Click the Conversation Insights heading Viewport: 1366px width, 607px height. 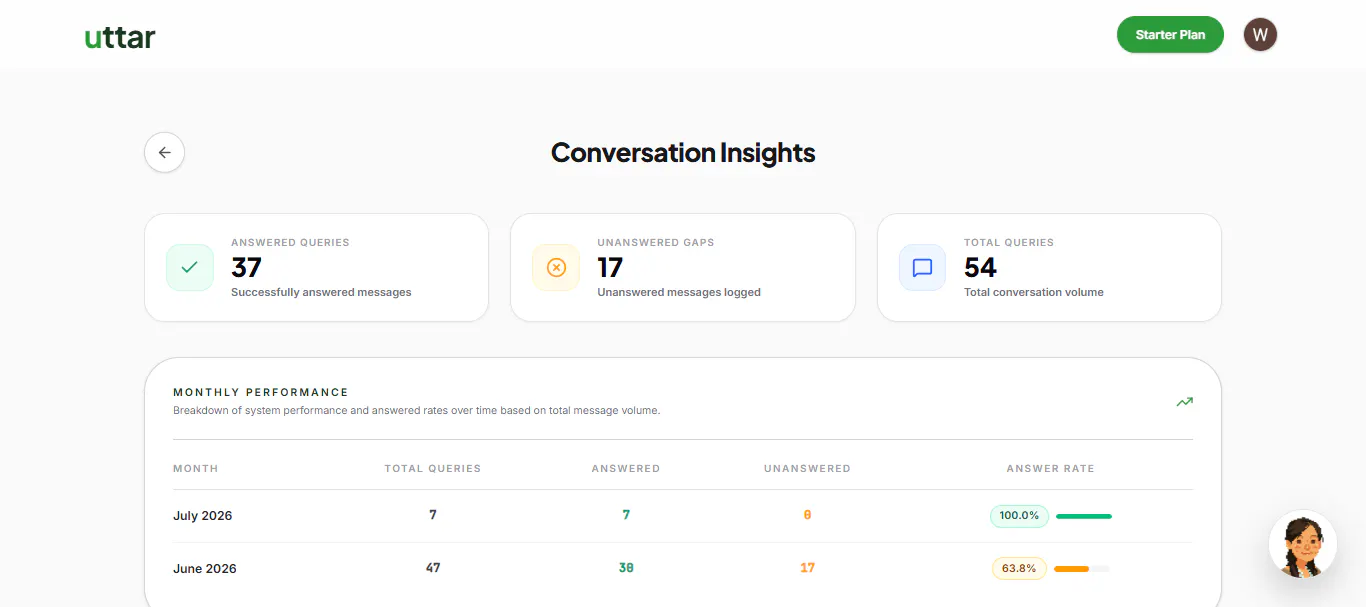pyautogui.click(x=683, y=153)
